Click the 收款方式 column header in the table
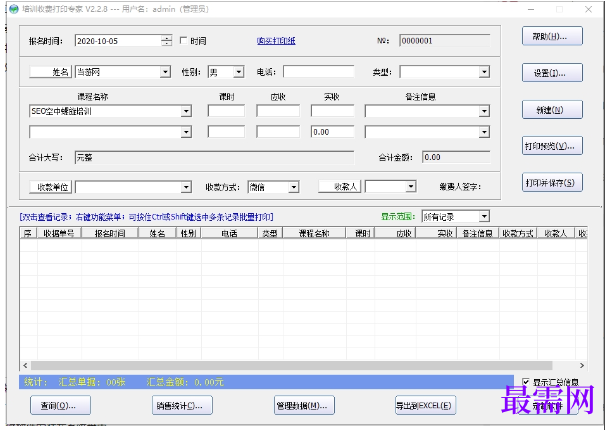 click(x=518, y=233)
